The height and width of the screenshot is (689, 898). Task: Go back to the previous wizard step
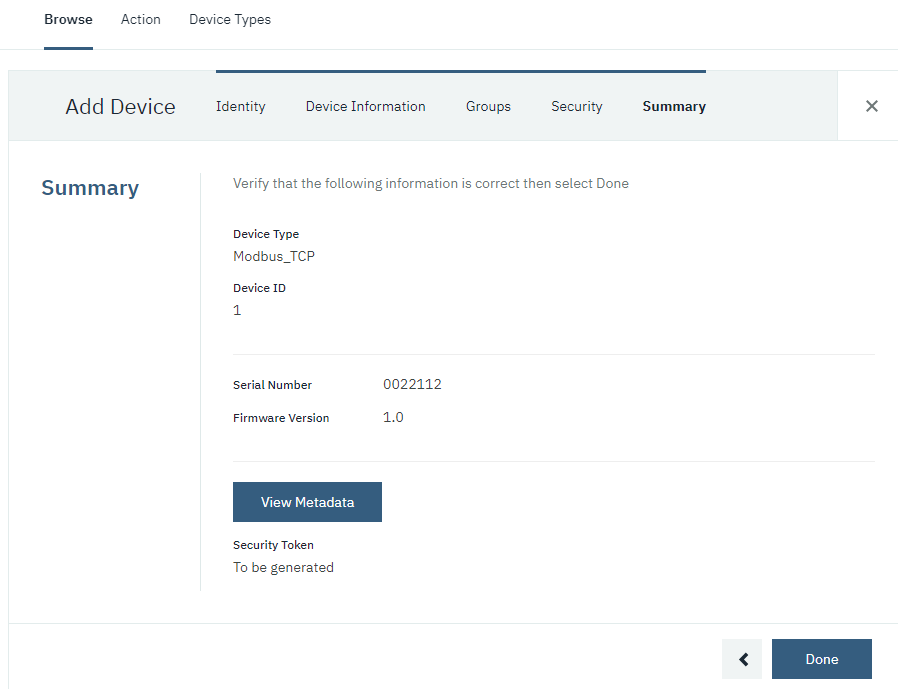point(742,658)
